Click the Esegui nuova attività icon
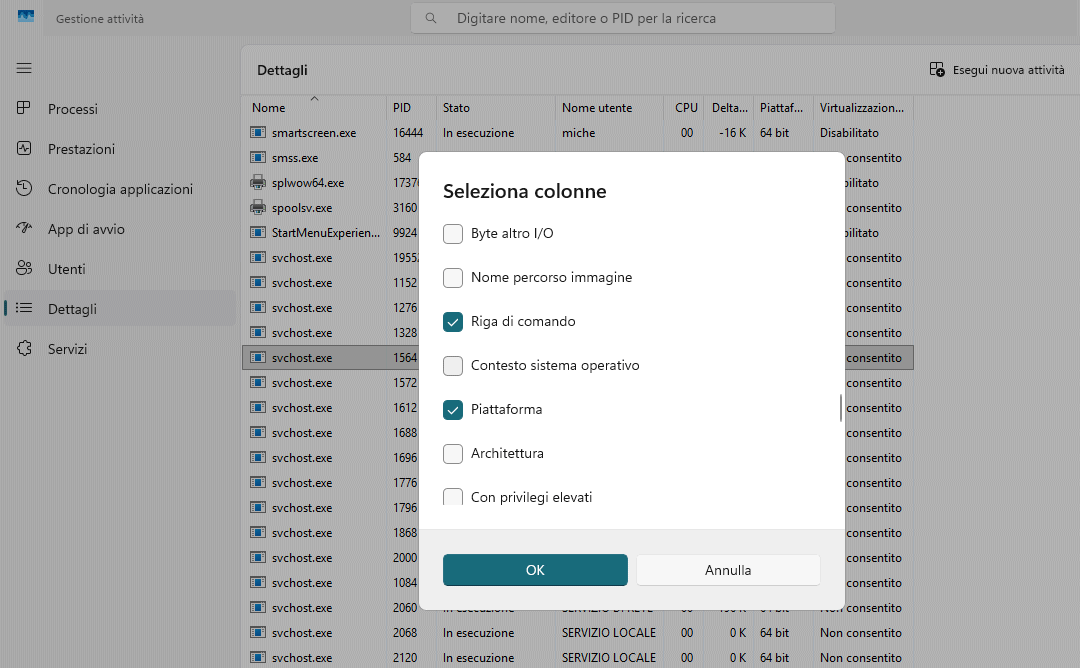The image size is (1080, 668). 937,70
